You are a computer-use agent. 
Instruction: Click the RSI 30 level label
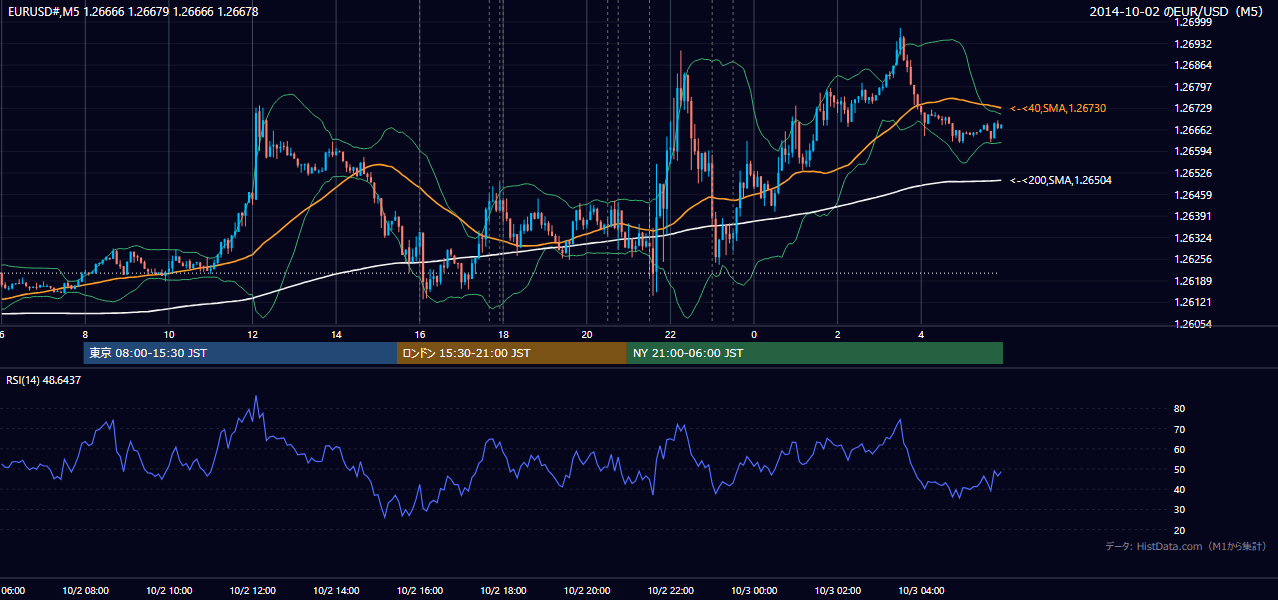coord(1179,510)
